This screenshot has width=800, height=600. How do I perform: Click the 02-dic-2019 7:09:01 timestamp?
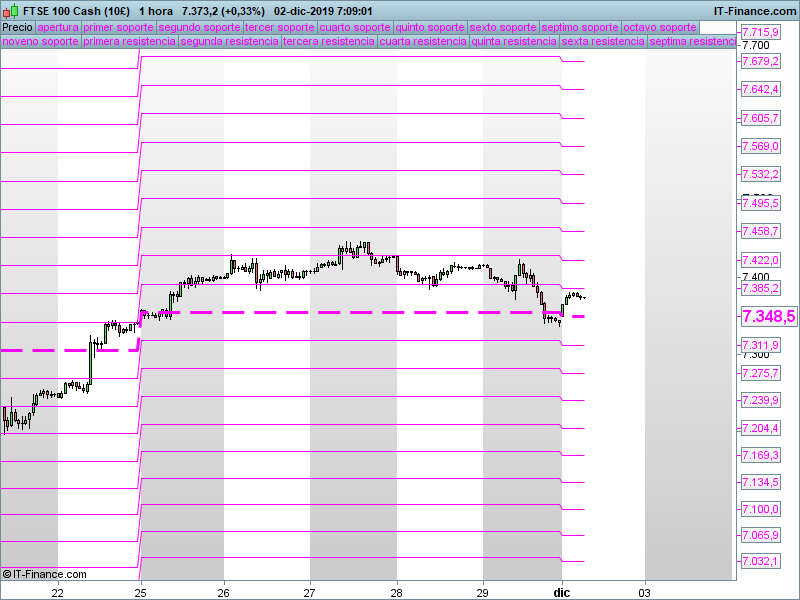[323, 11]
